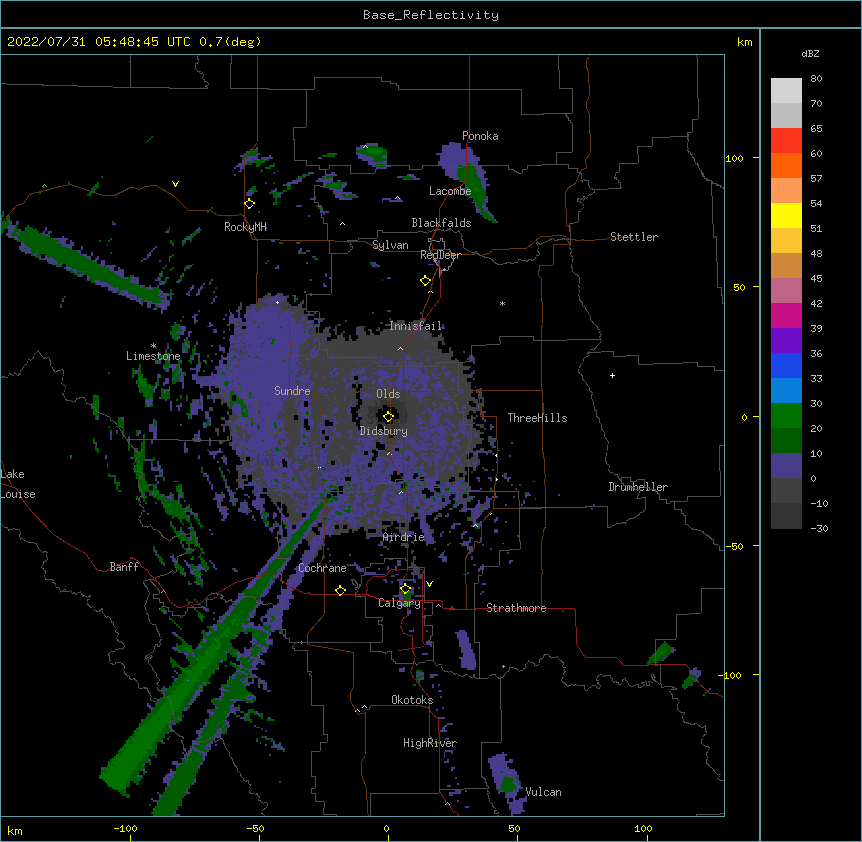This screenshot has height=842, width=862.
Task: Click the Calgary city label
Action: pyautogui.click(x=399, y=603)
